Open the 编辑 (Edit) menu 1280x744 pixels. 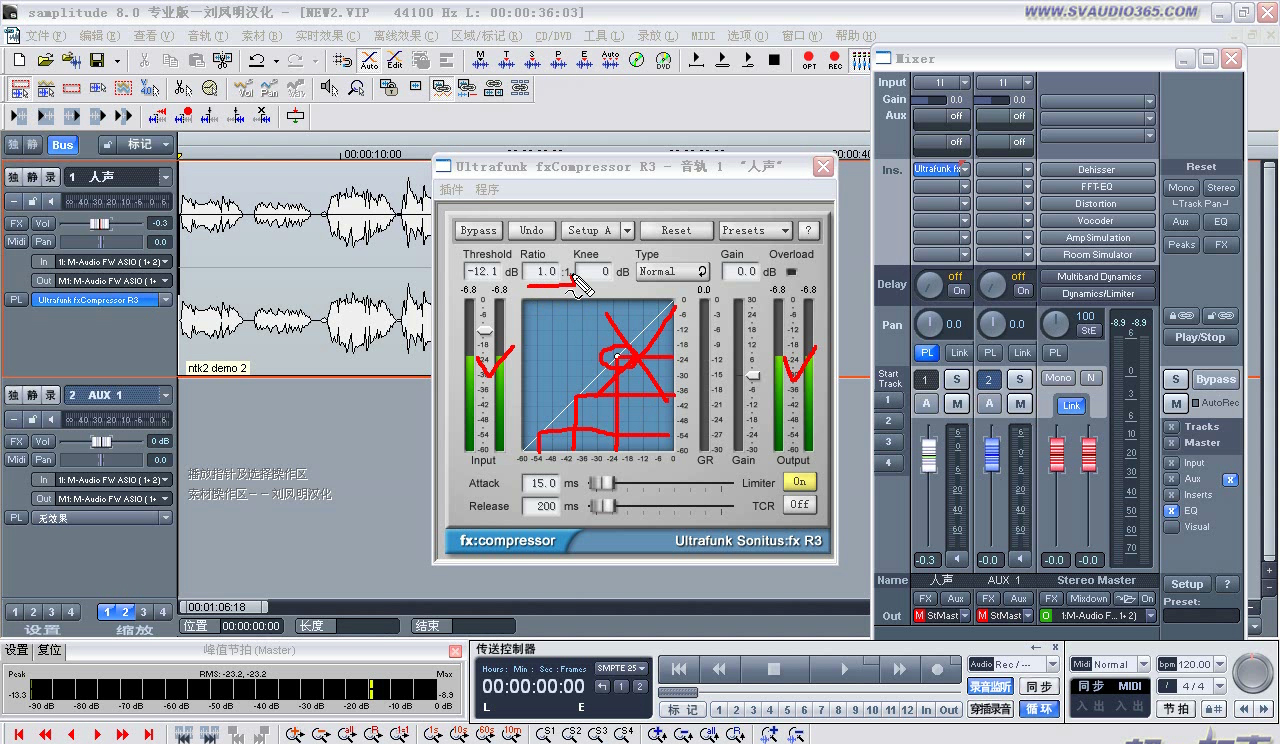point(99,36)
